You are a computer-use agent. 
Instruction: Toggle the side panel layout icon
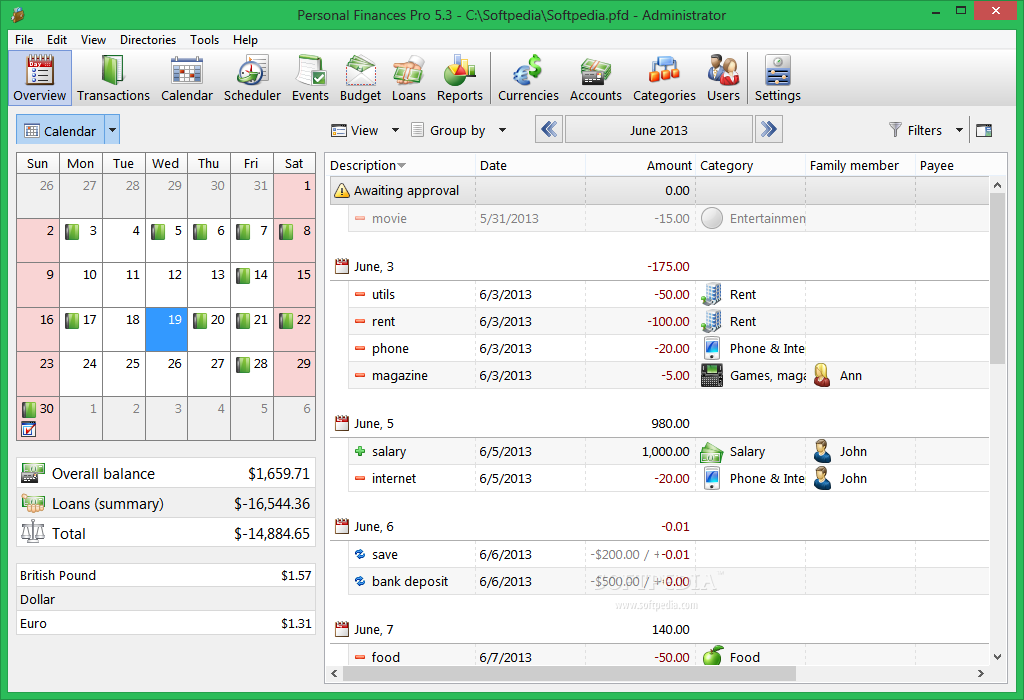pyautogui.click(x=984, y=131)
